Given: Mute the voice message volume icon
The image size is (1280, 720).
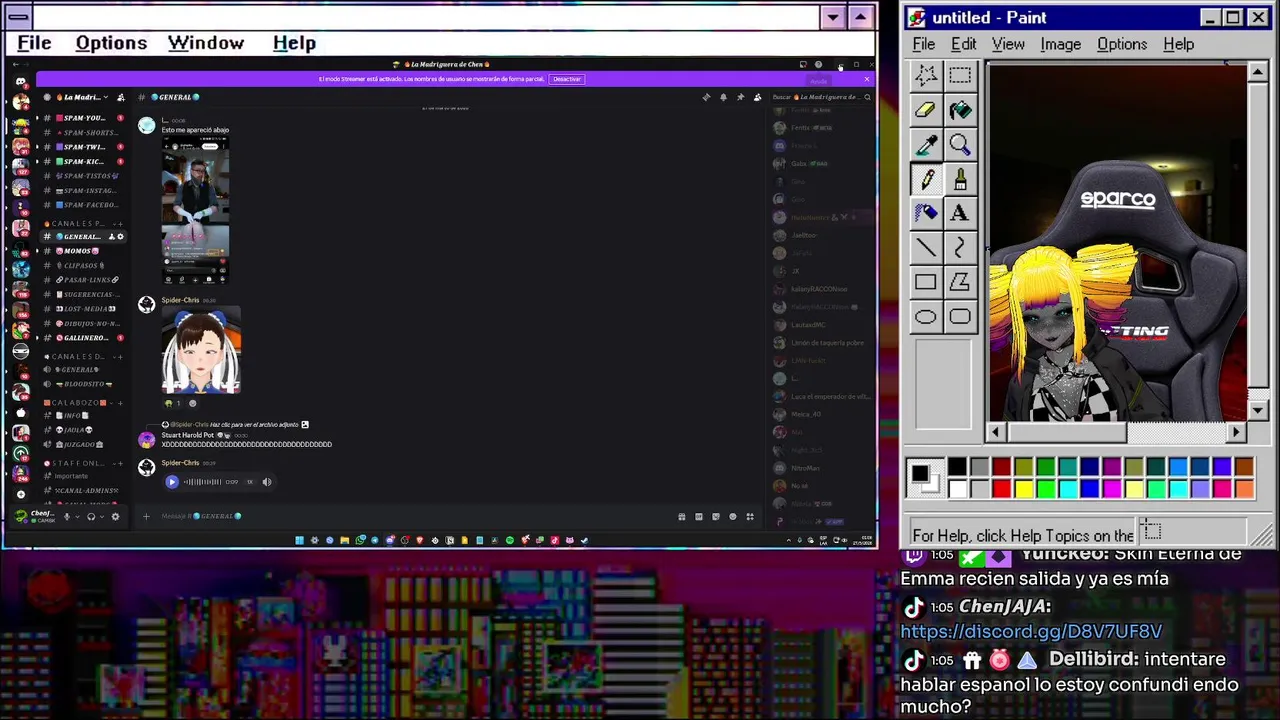Looking at the screenshot, I should pyautogui.click(x=267, y=482).
